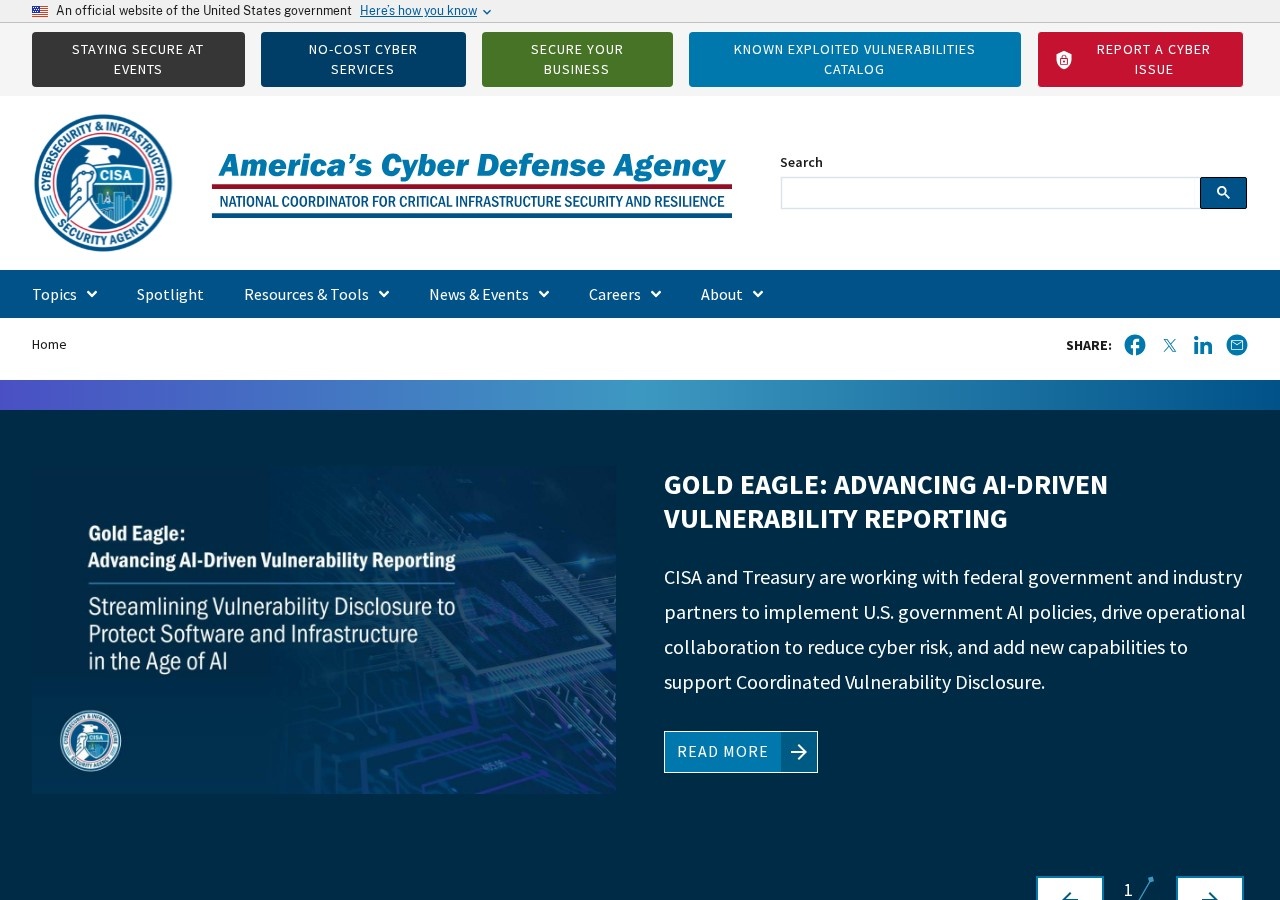Open No-Cost Cyber Services button
Image resolution: width=1280 pixels, height=900 pixels.
coord(363,59)
